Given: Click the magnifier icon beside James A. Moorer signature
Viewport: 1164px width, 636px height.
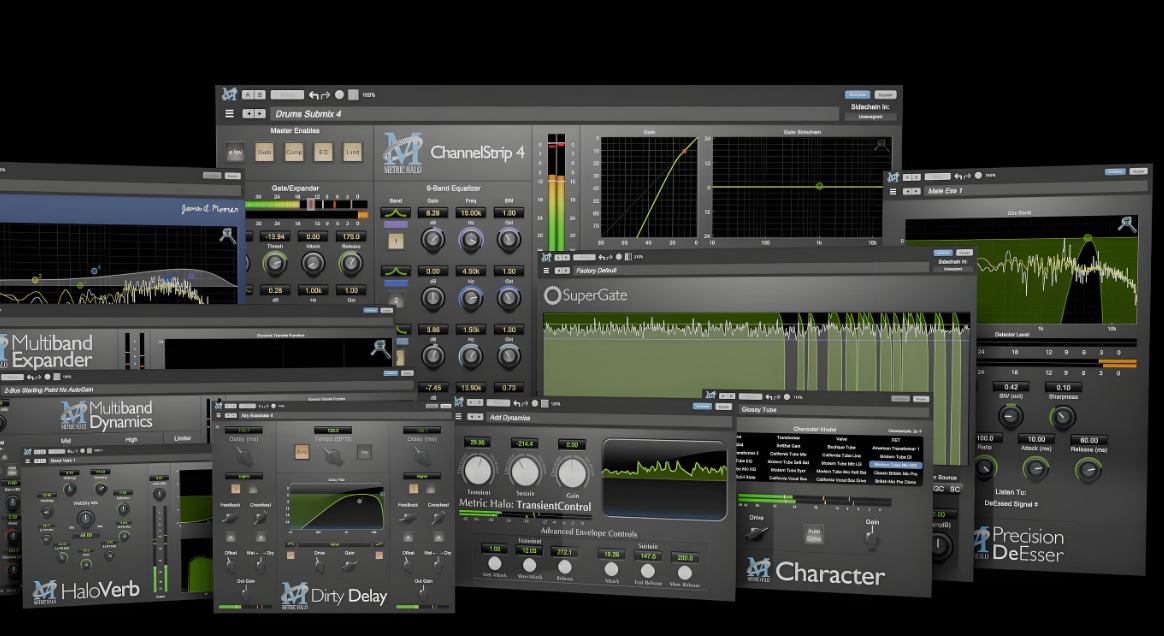Looking at the screenshot, I should [227, 236].
